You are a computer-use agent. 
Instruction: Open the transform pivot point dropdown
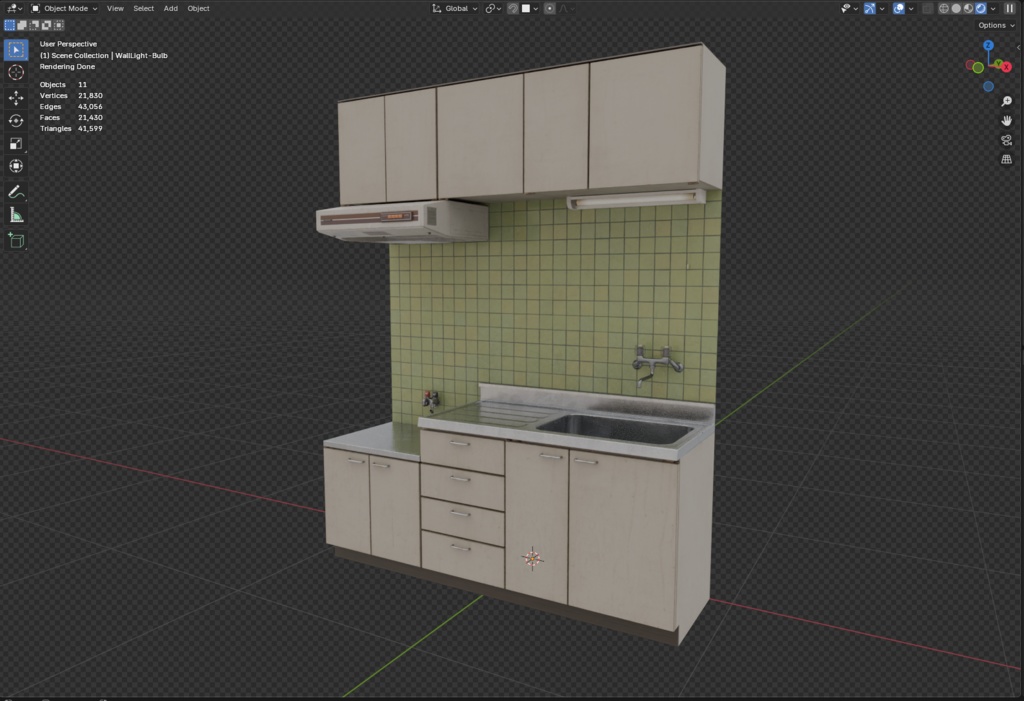pyautogui.click(x=493, y=8)
